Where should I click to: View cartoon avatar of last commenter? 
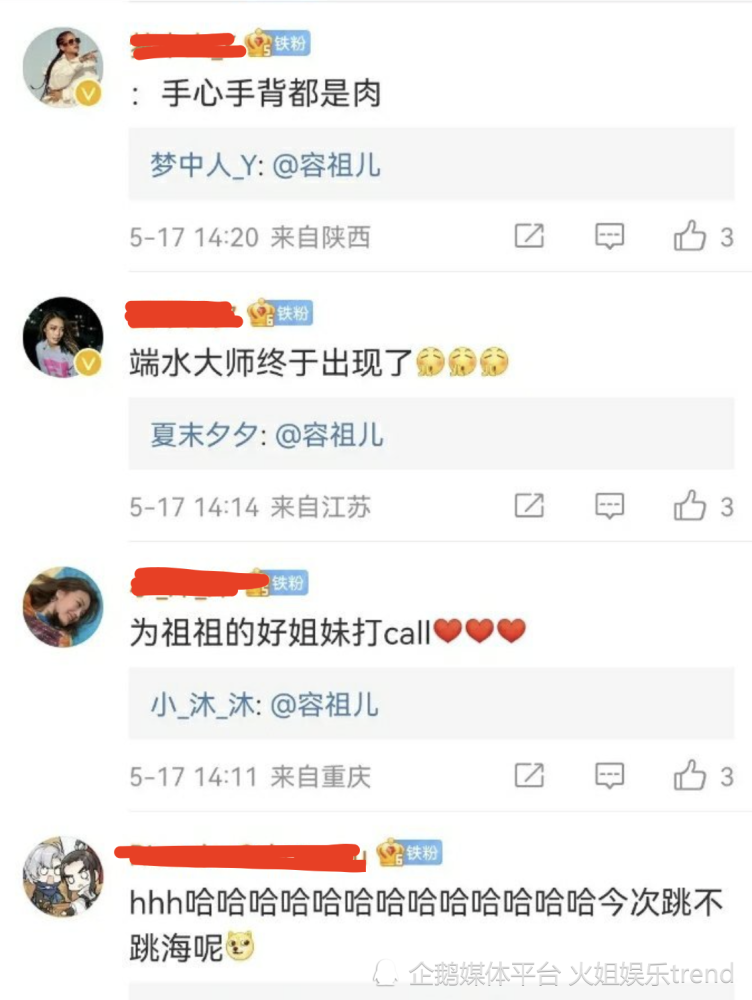click(63, 876)
